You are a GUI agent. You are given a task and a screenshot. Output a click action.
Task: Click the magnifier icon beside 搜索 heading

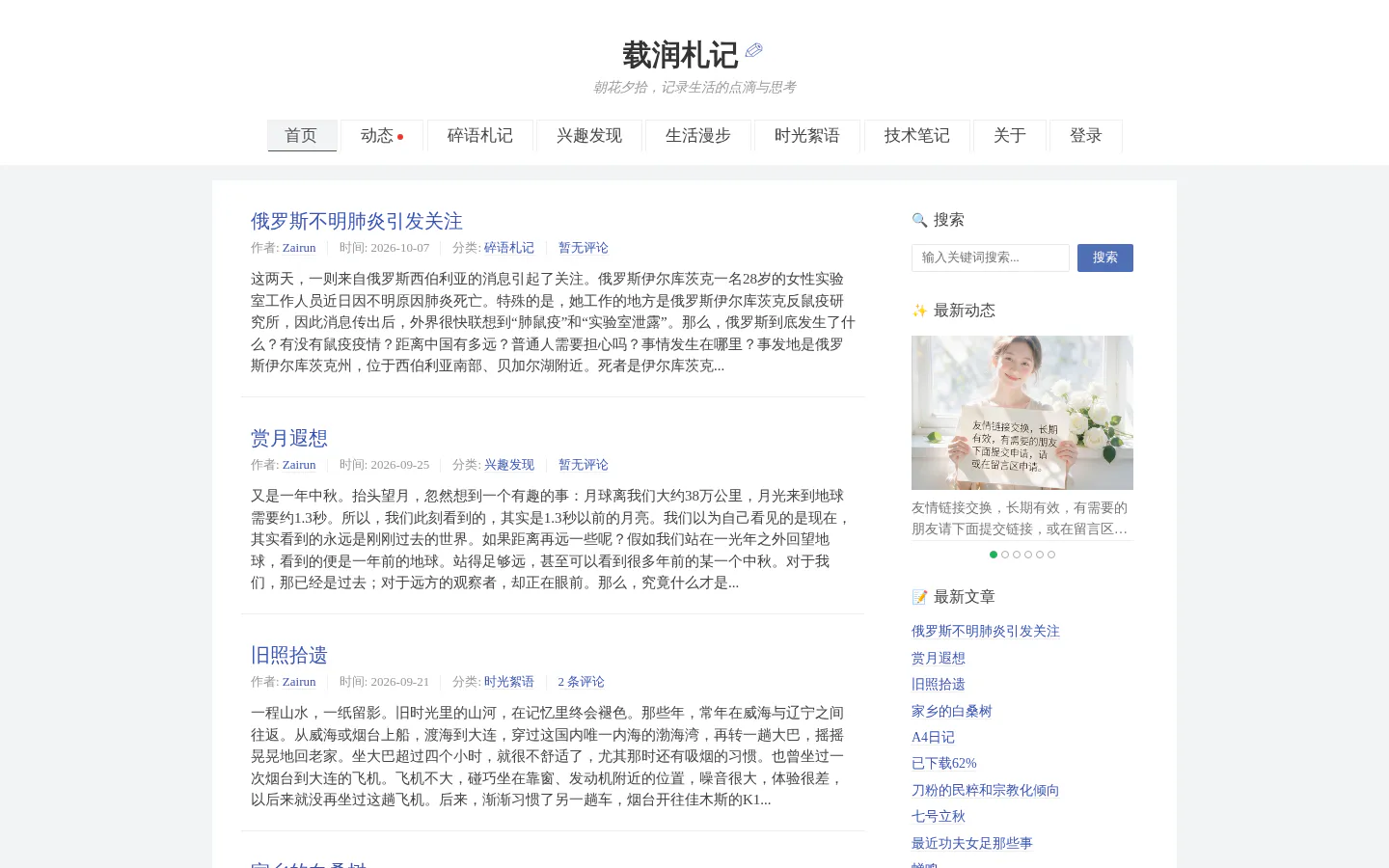(919, 220)
